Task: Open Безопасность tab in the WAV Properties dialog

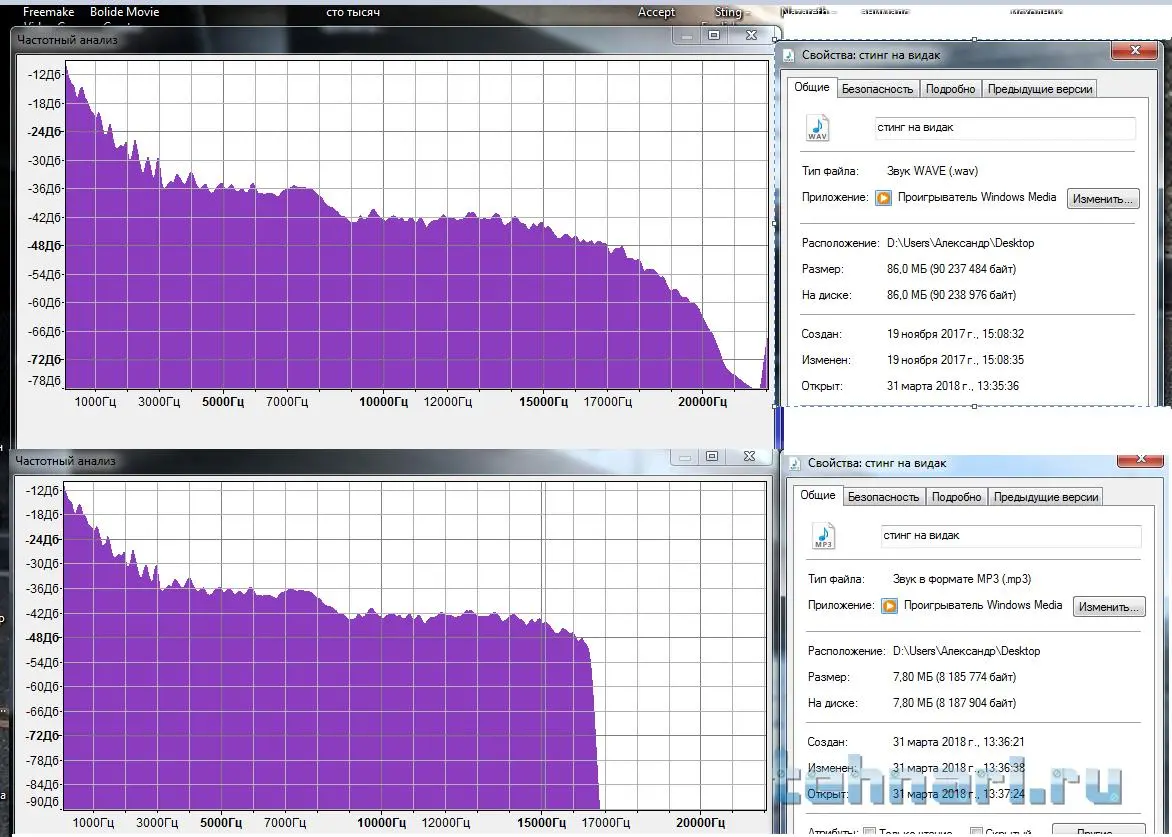Action: (878, 89)
